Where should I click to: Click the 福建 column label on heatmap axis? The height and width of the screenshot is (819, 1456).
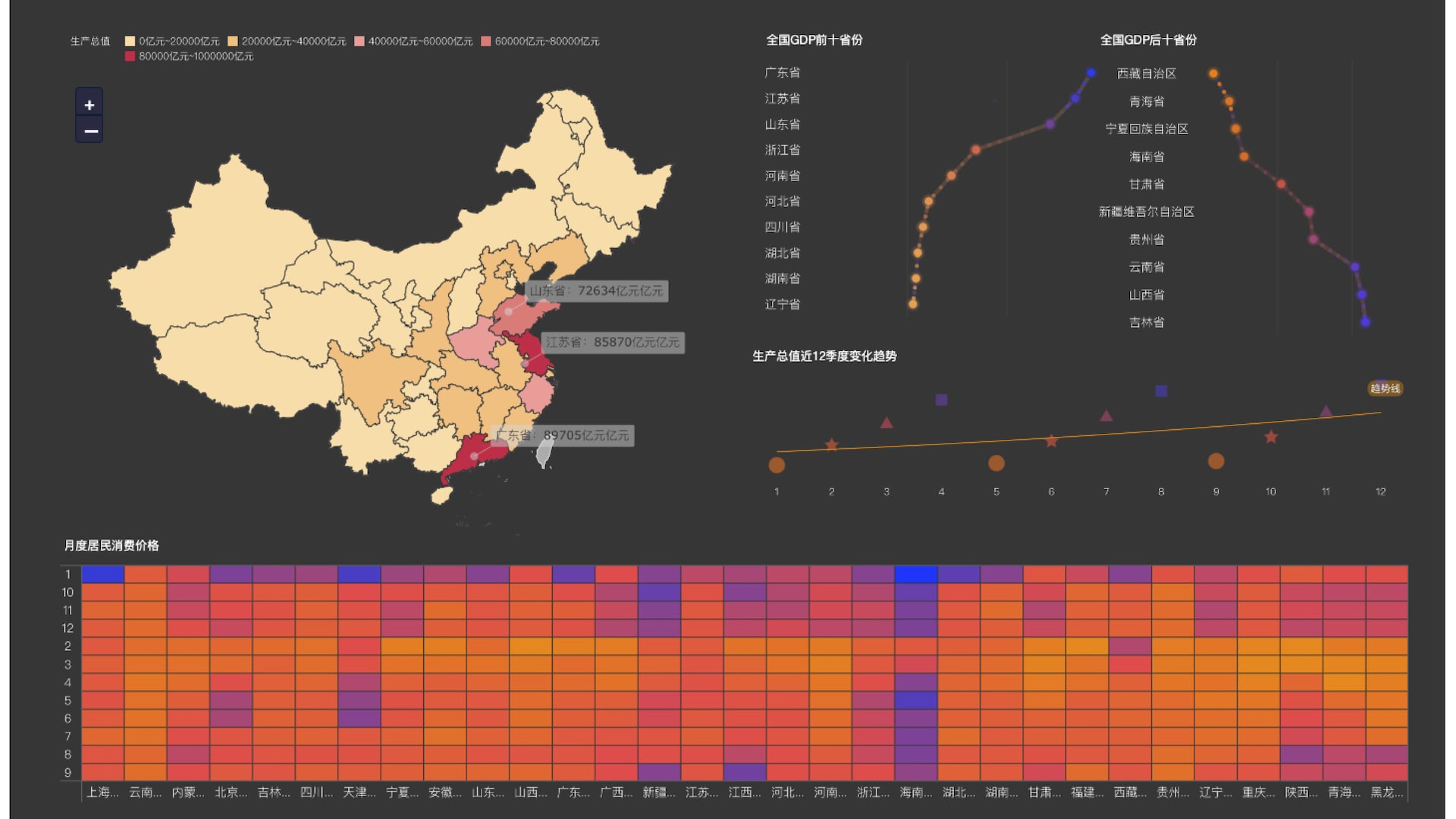click(1087, 792)
